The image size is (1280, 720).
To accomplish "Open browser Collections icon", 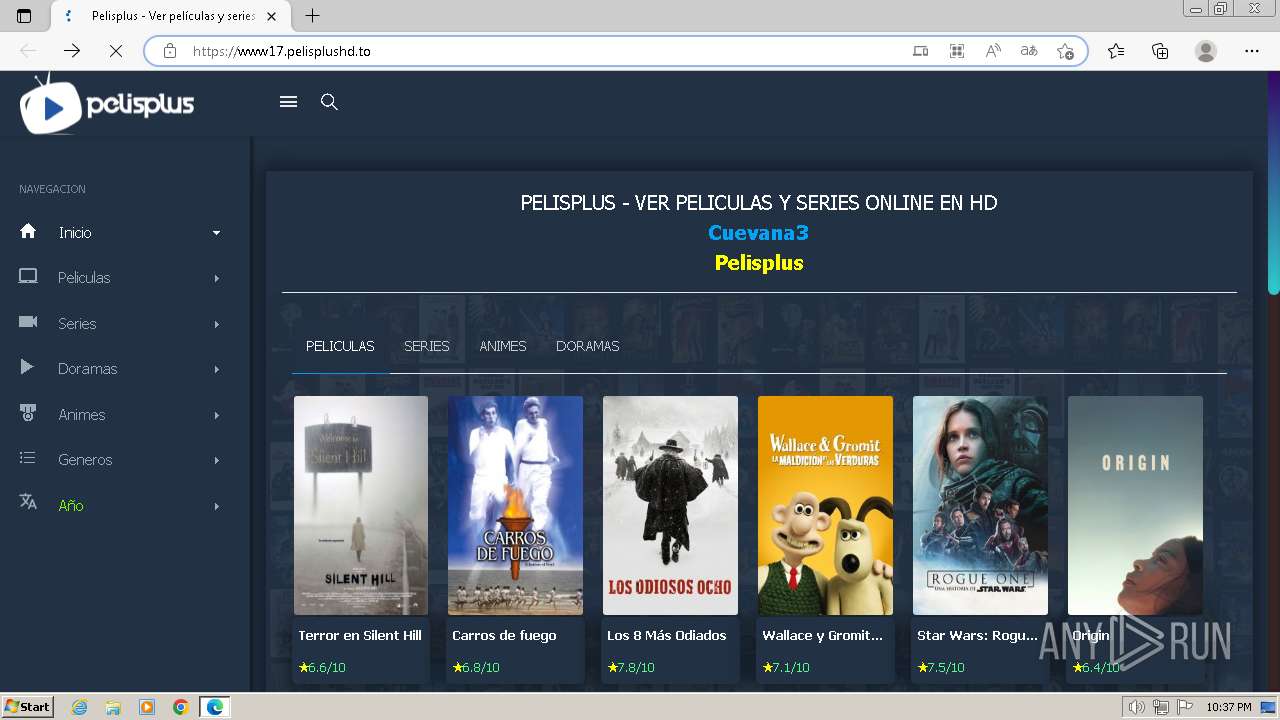I will click(x=1160, y=51).
